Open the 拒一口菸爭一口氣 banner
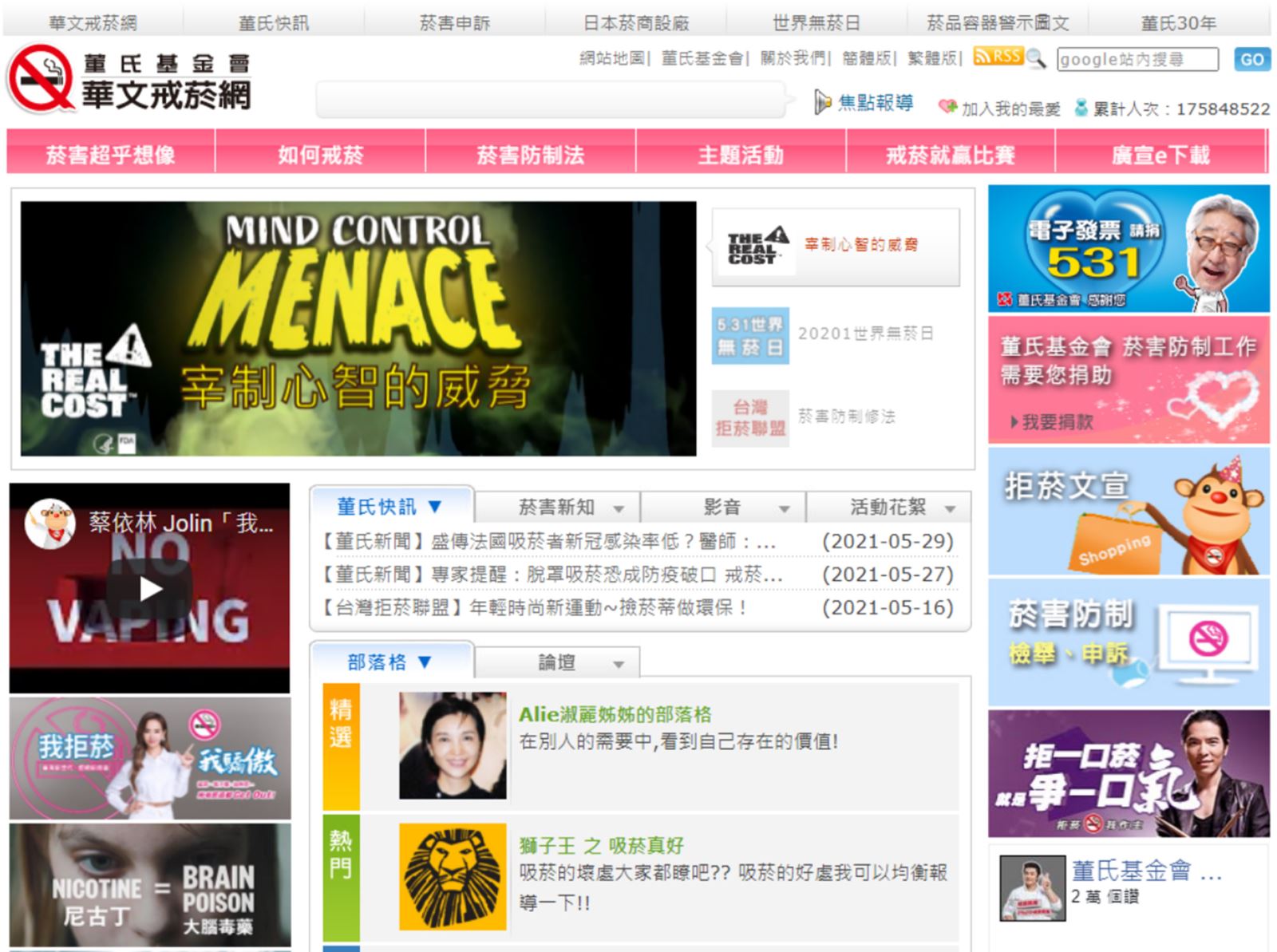The image size is (1277, 952). 1129,773
